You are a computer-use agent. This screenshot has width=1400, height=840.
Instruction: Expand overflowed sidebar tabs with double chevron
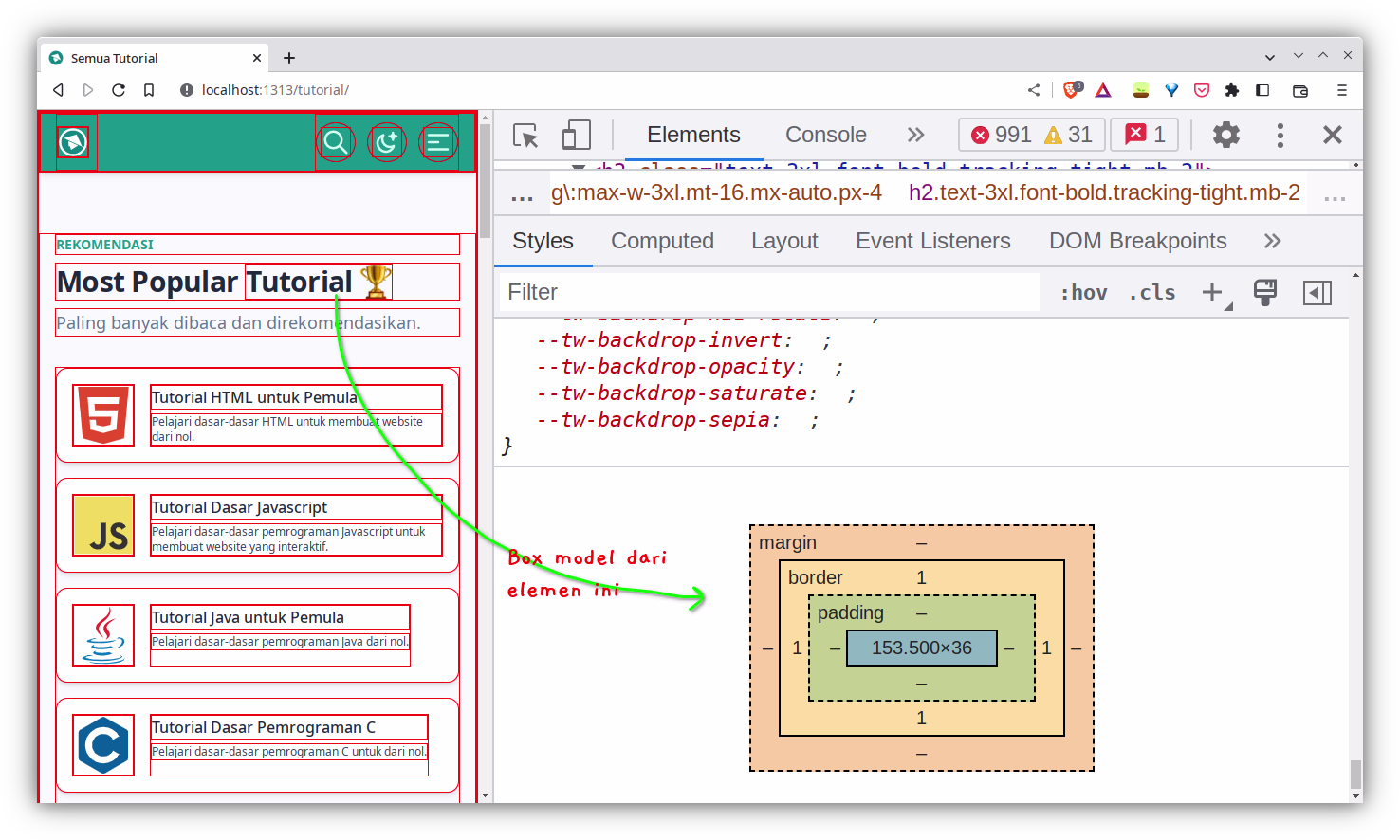pos(1271,241)
